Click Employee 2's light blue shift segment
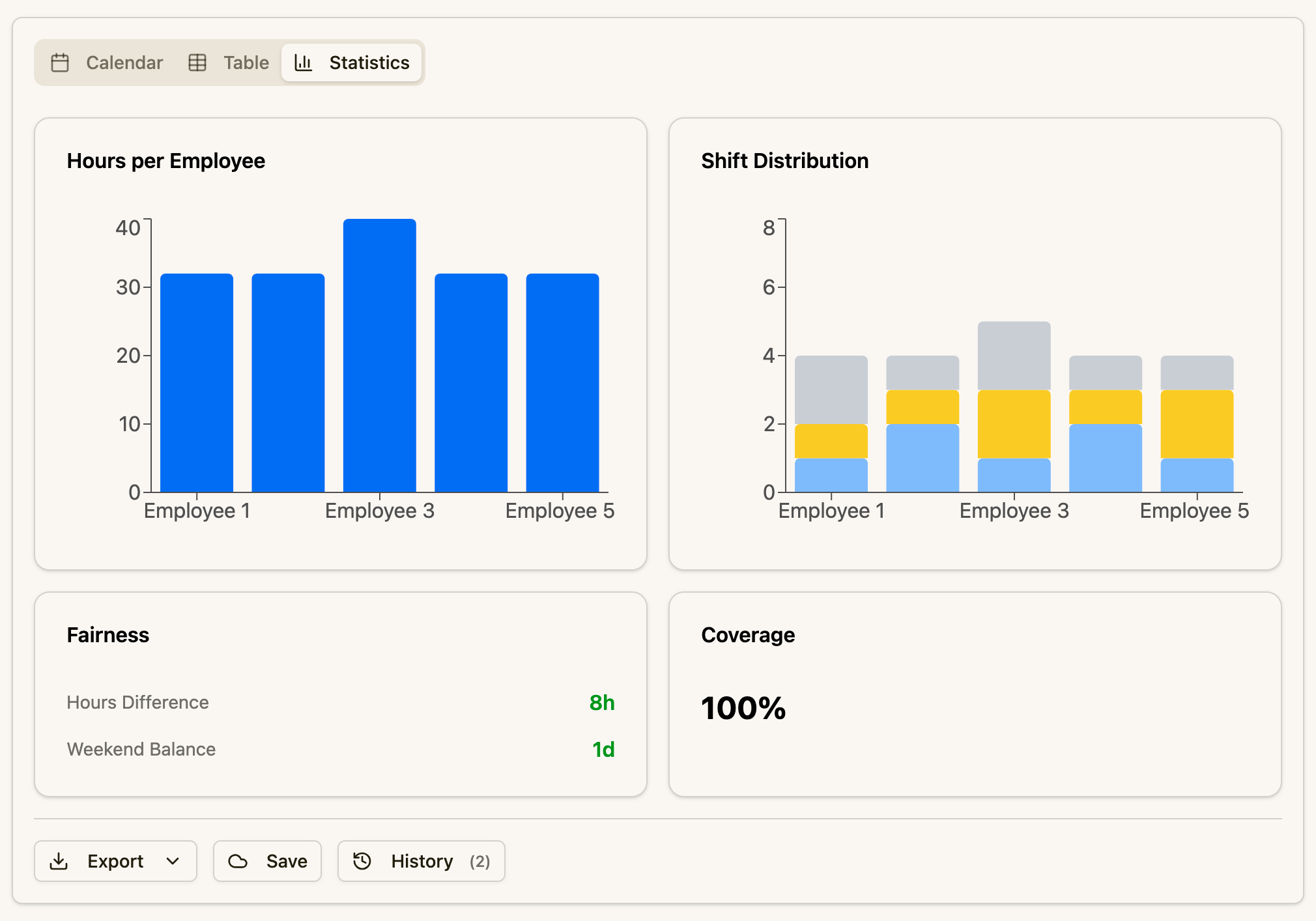 [x=923, y=458]
